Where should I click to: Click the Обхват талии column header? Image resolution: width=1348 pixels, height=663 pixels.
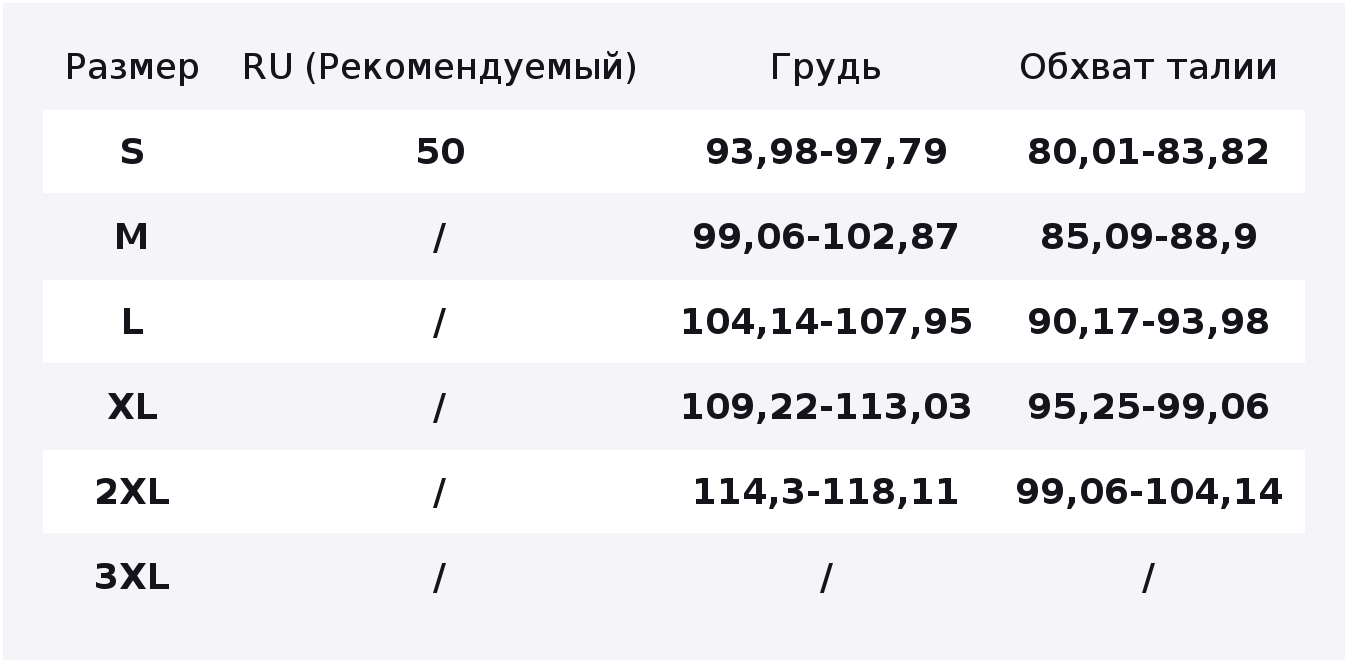click(1148, 67)
